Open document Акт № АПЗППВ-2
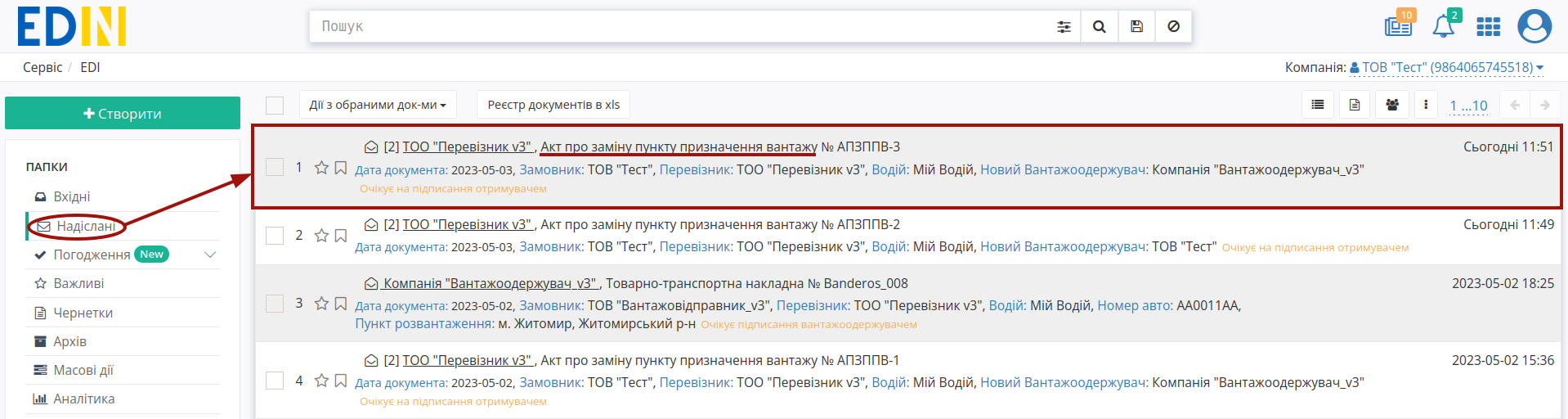Image resolution: width=1568 pixels, height=419 pixels. [x=720, y=224]
